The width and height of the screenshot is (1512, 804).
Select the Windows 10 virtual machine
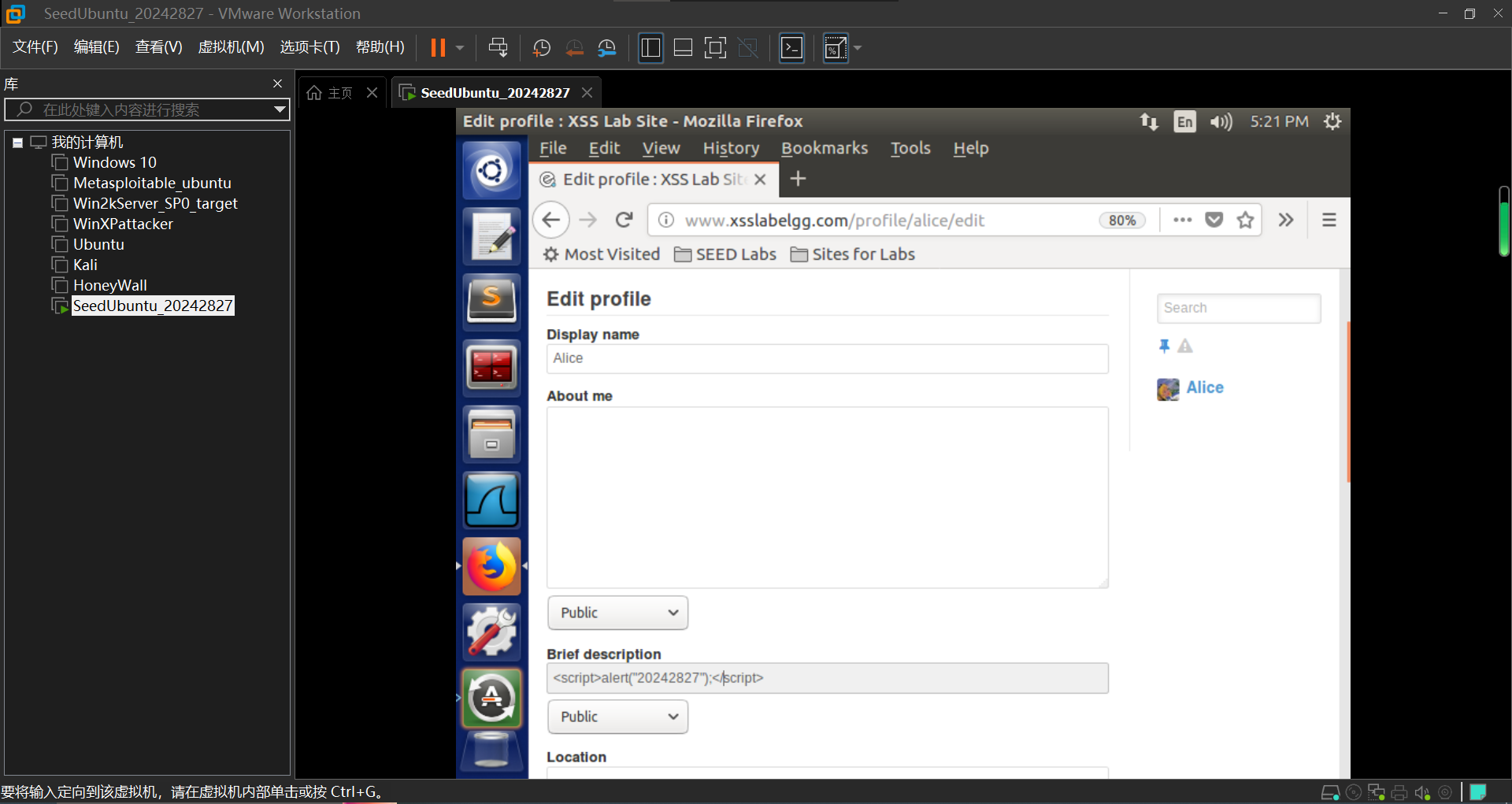[x=114, y=162]
